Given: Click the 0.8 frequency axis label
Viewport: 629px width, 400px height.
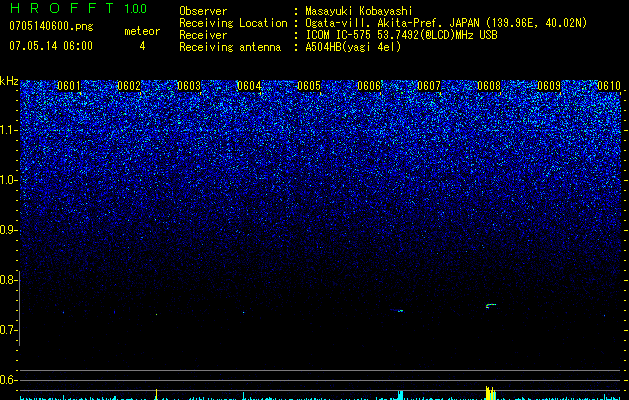Looking at the screenshot, I should click(x=9, y=280).
